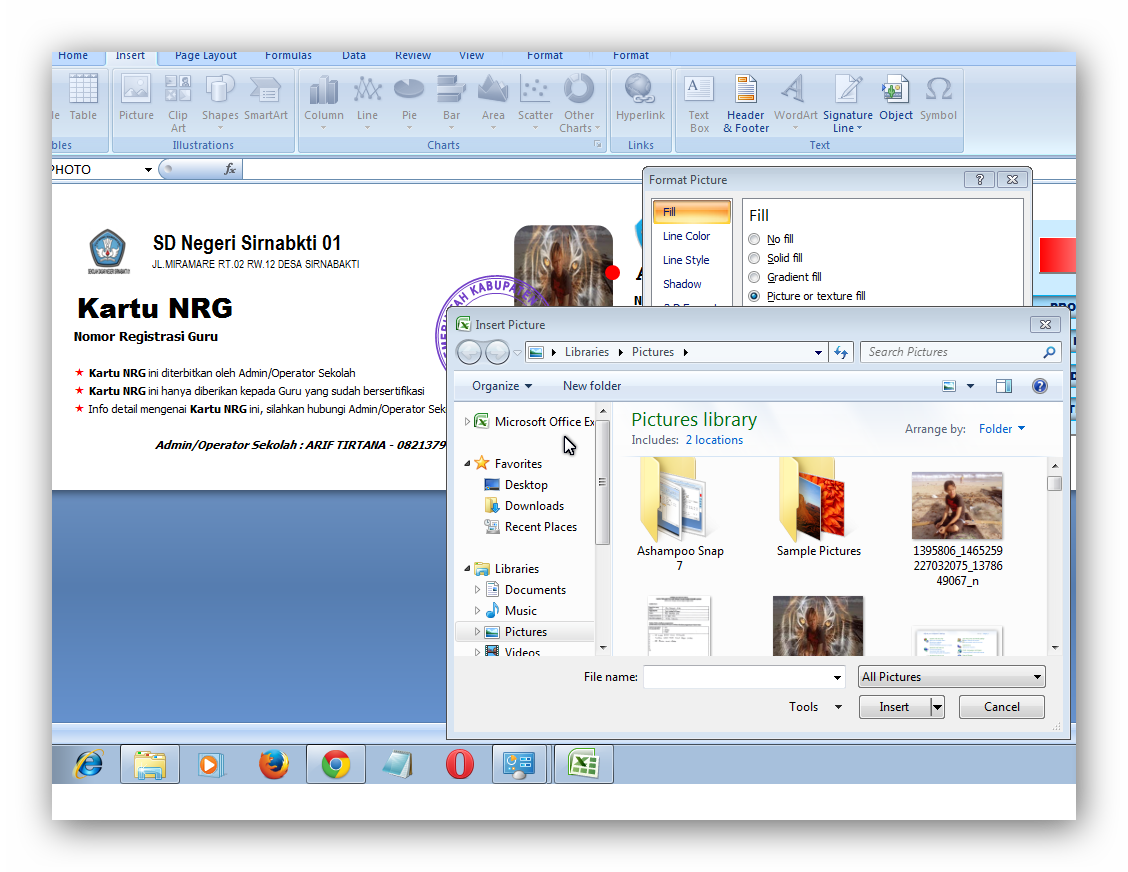Open the All Pictures file type dropdown

click(951, 676)
